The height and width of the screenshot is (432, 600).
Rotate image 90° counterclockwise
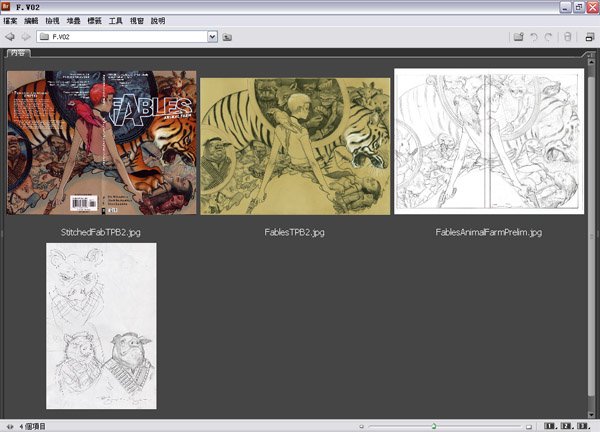tap(535, 37)
